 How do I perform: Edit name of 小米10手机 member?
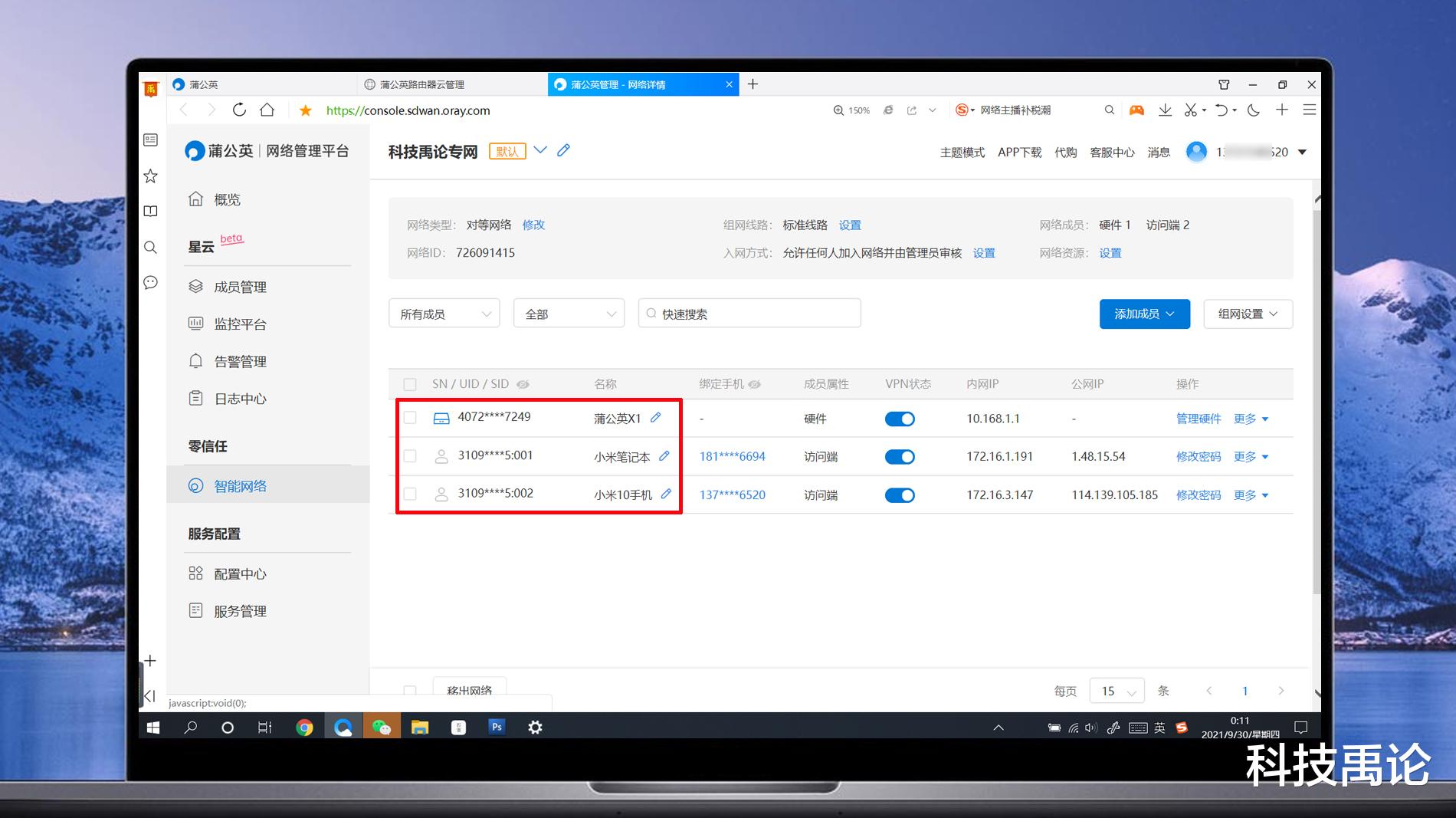click(666, 494)
